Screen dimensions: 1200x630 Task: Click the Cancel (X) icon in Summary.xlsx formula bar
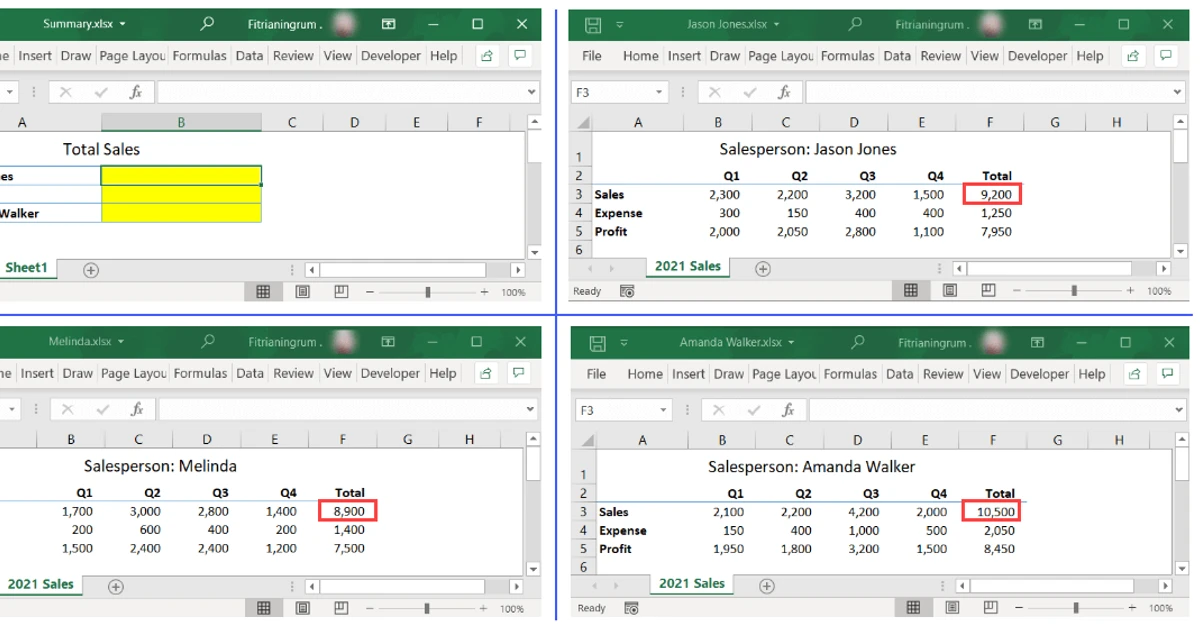[65, 91]
